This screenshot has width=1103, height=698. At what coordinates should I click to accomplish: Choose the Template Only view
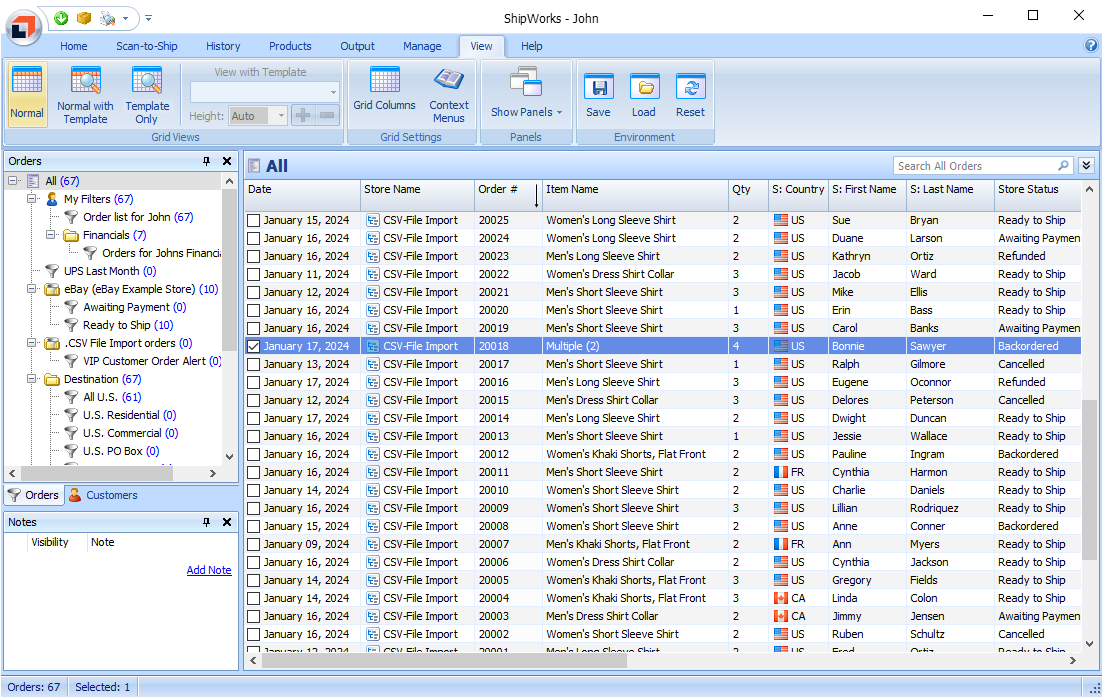point(147,94)
